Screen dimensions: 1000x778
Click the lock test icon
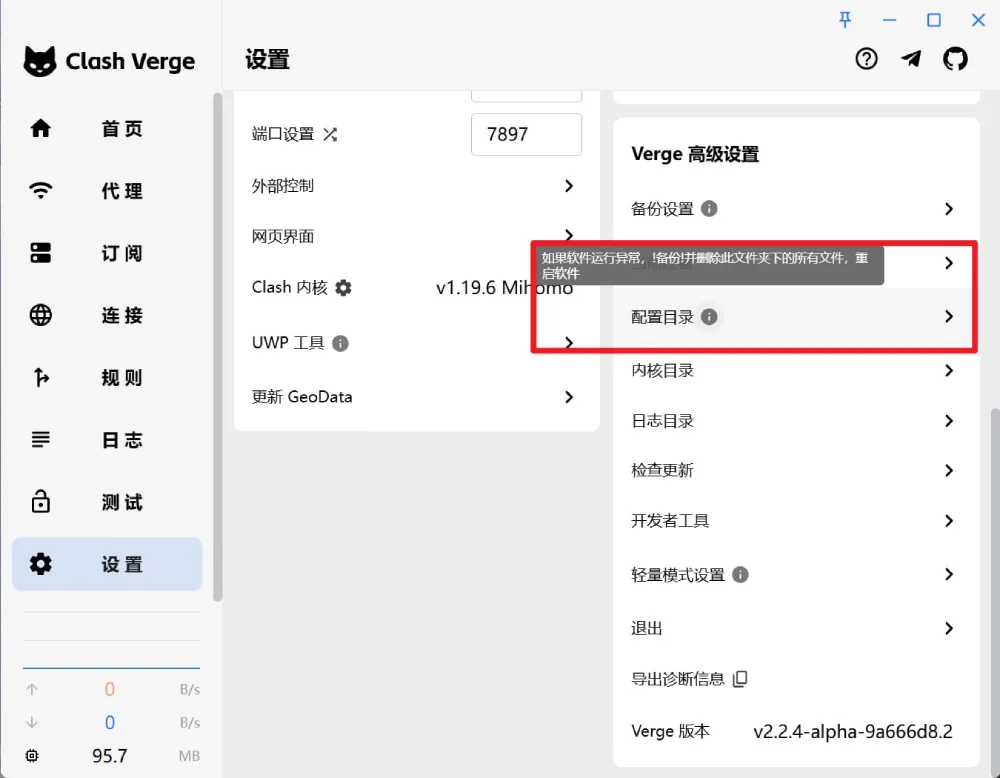coord(41,501)
